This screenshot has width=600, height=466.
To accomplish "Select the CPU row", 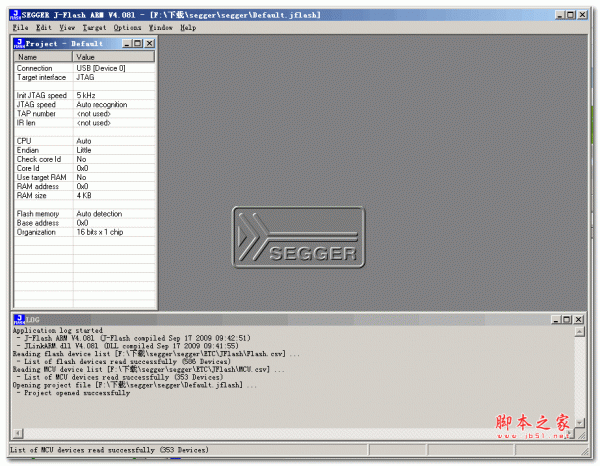I will [85, 141].
